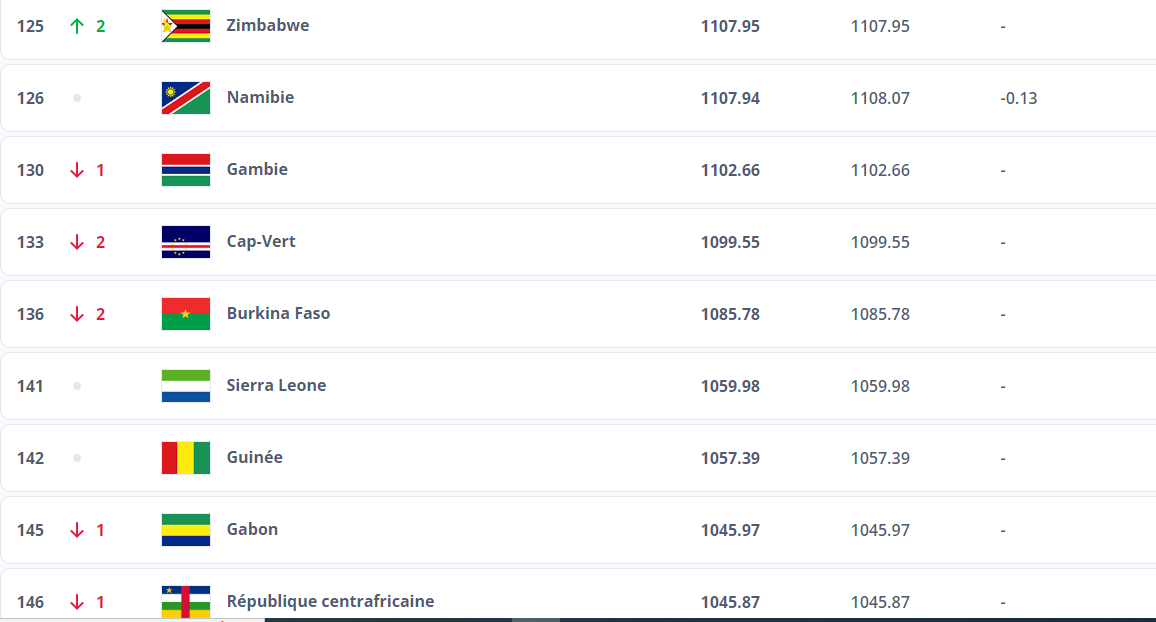Click the Gambie flag icon

click(186, 170)
